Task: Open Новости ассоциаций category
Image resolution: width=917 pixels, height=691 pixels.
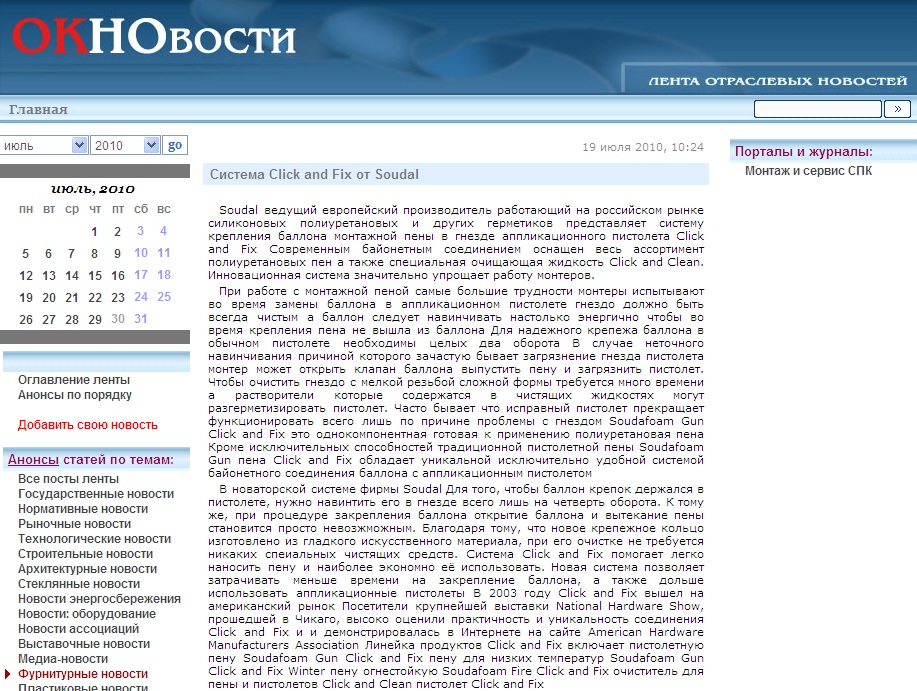Action: (x=78, y=629)
